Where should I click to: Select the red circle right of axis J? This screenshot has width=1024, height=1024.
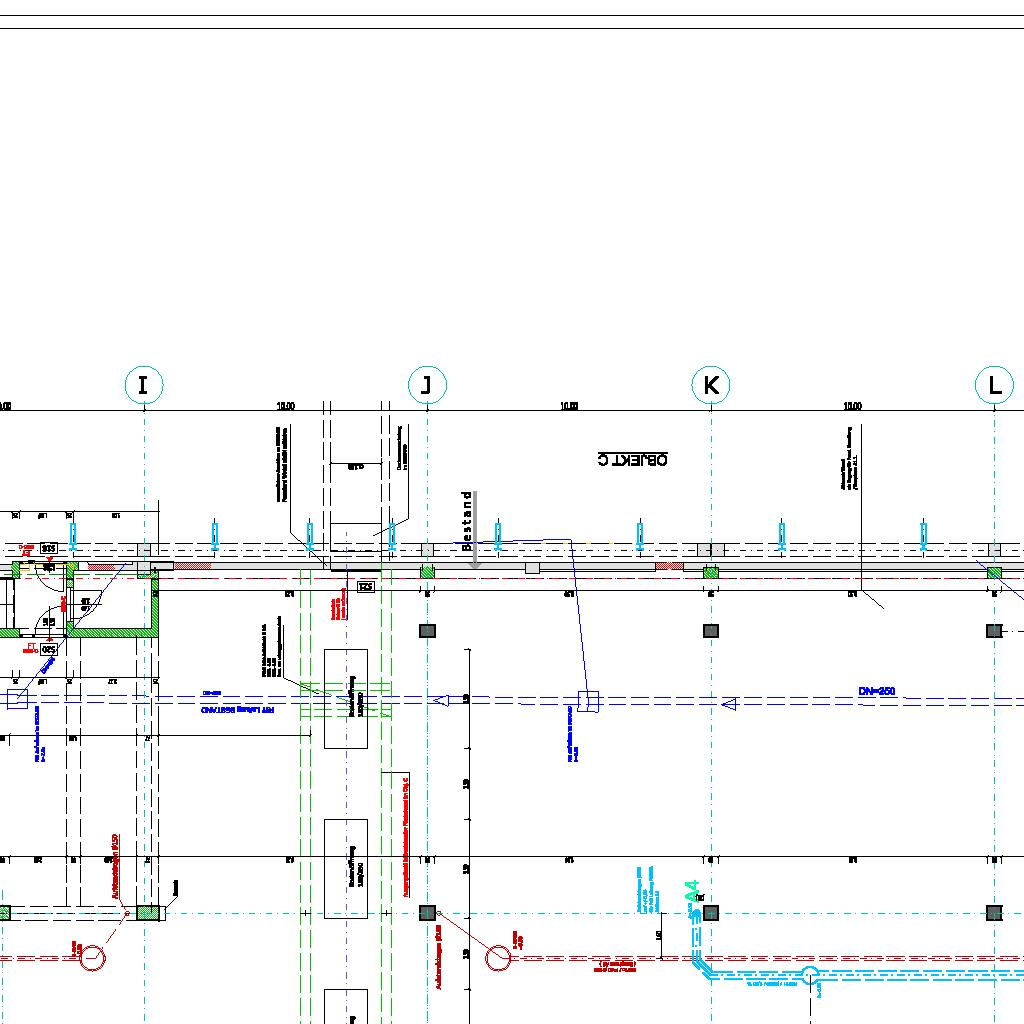(498, 958)
